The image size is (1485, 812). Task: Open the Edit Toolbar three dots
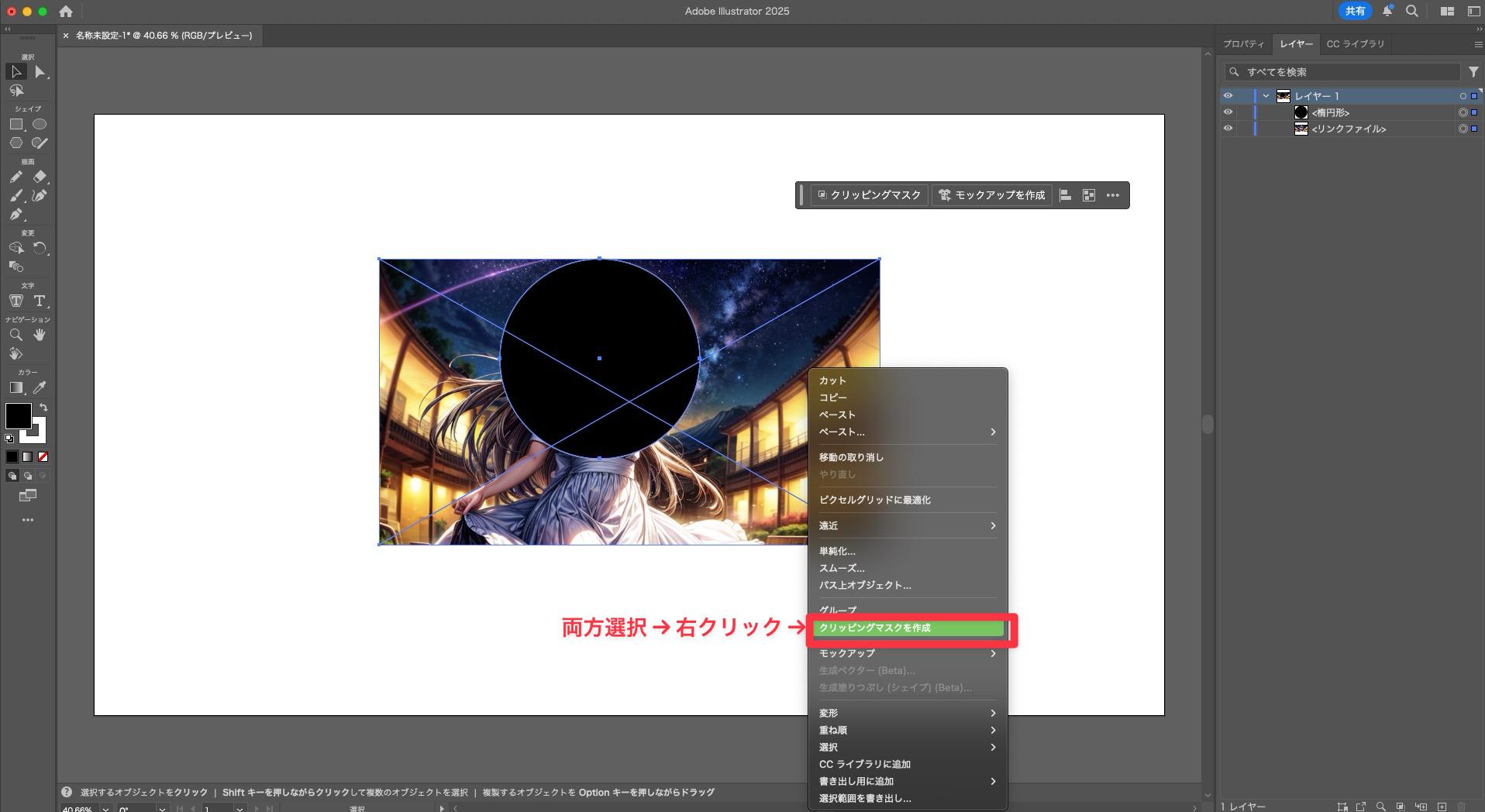point(28,520)
